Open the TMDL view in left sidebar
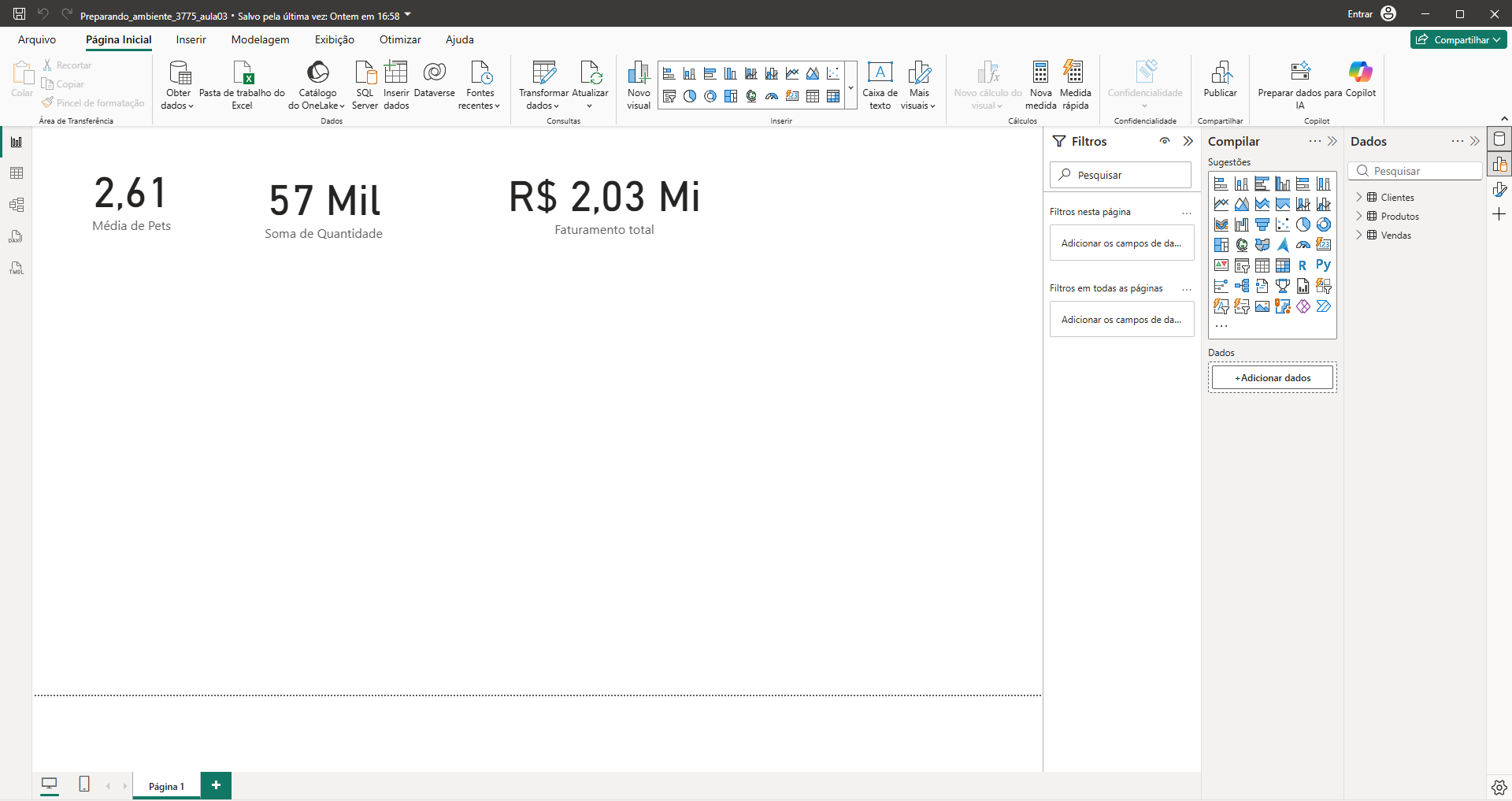 click(x=17, y=268)
